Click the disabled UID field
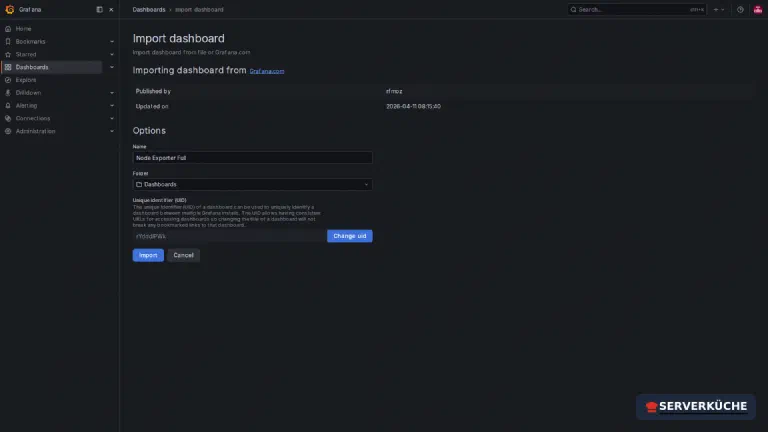768x432 pixels. click(x=229, y=236)
